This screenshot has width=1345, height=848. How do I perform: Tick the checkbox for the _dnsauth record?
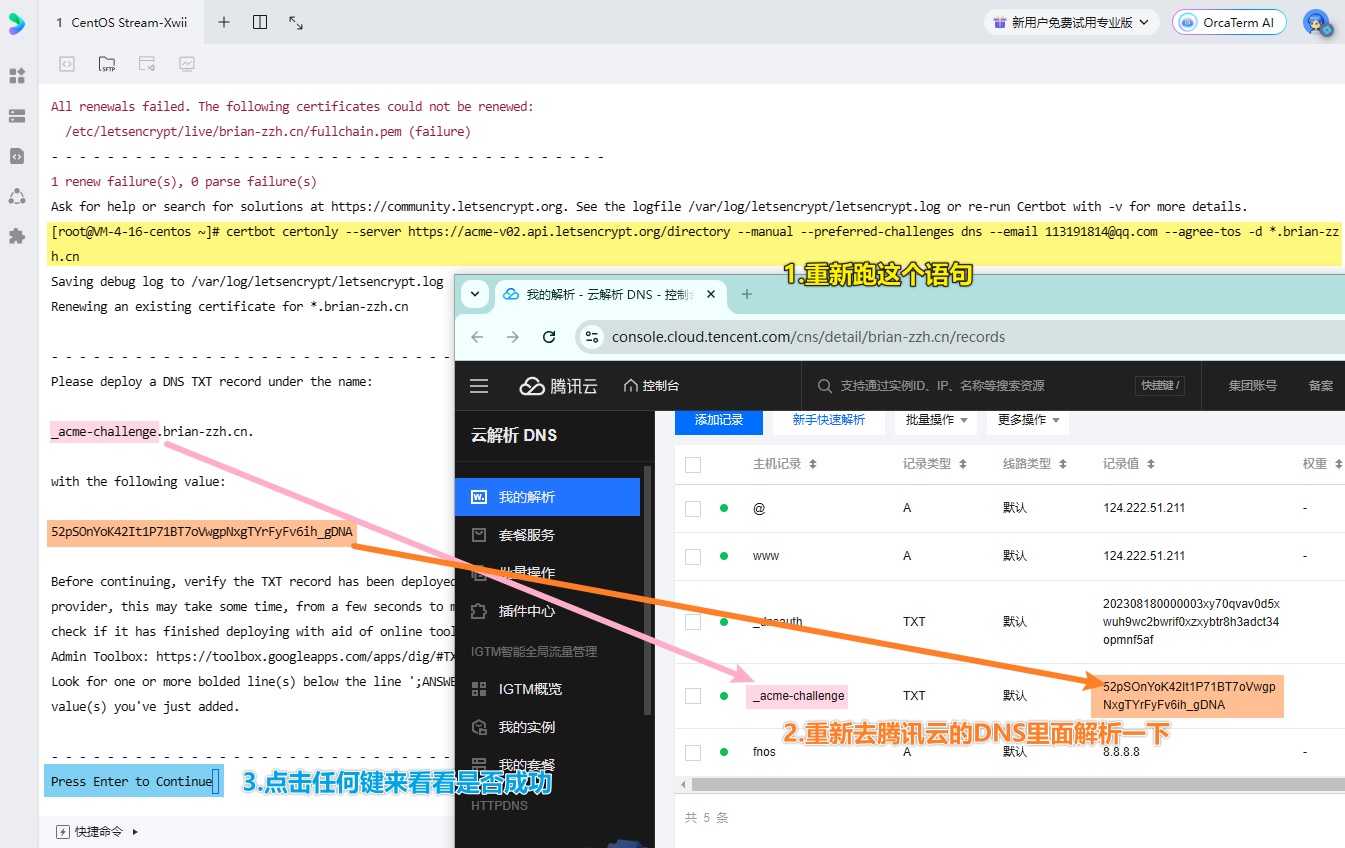[x=693, y=621]
